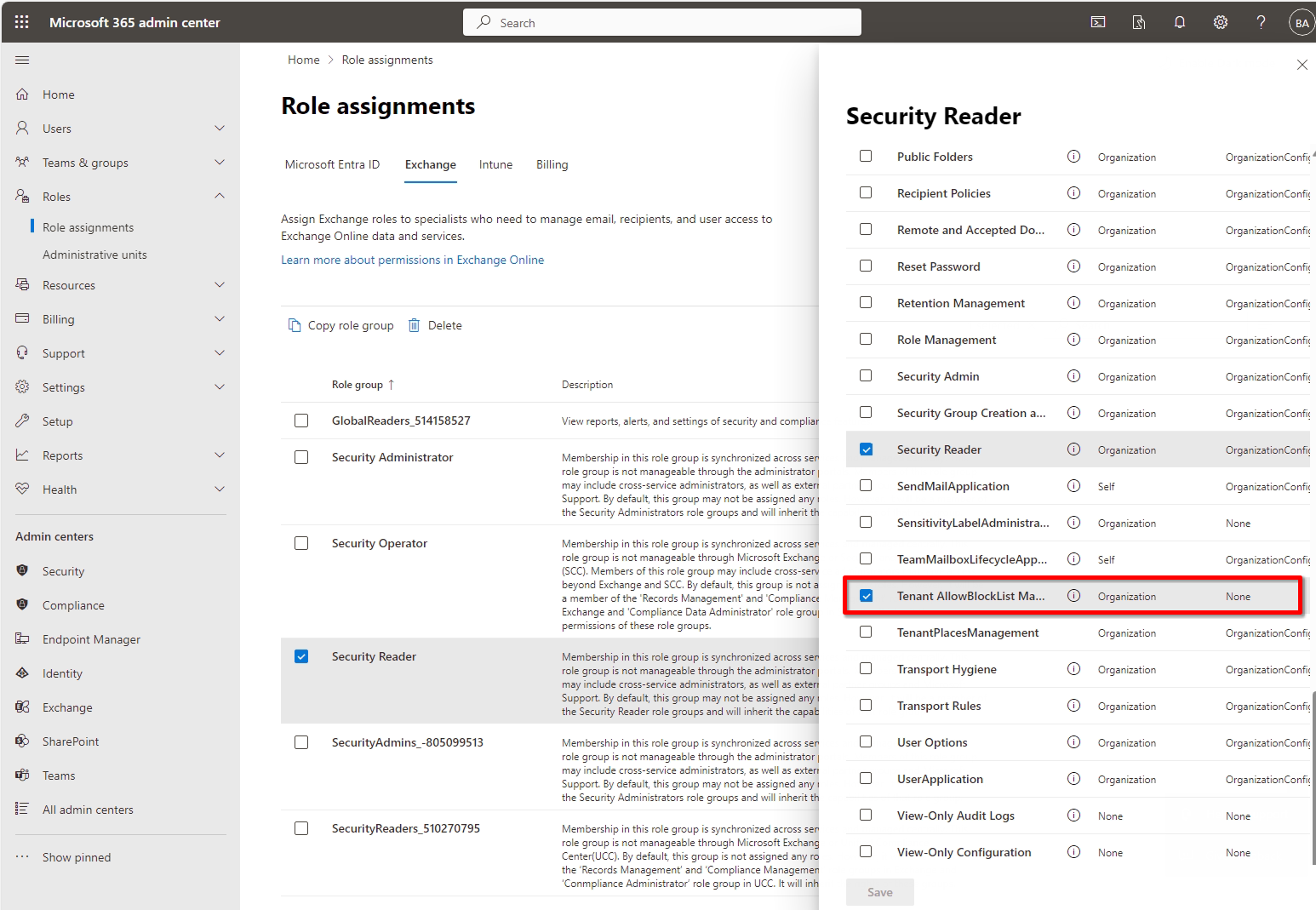Uncheck the Security Reader role in panel
The width and height of the screenshot is (1316, 910).
866,449
